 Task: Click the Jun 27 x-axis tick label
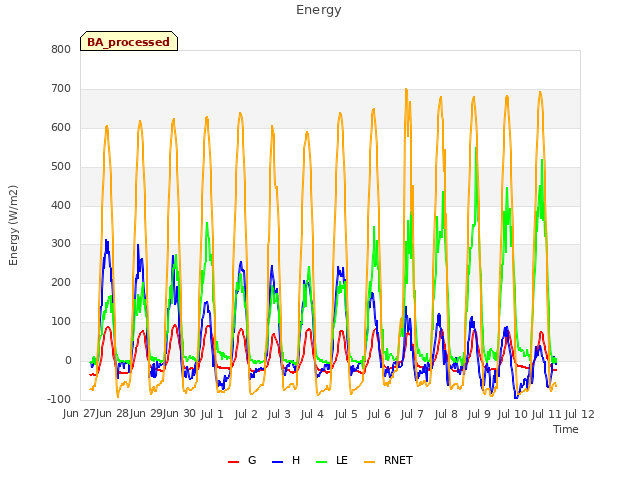pyautogui.click(x=79, y=413)
